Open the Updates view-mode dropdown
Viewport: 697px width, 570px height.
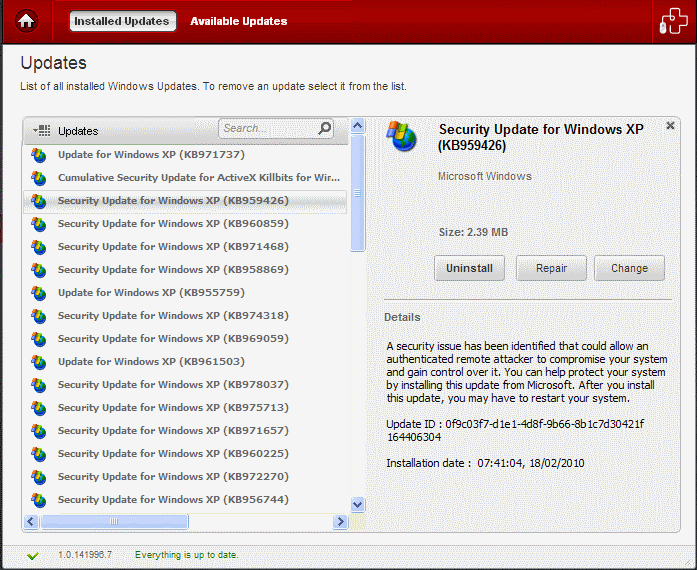tap(41, 131)
